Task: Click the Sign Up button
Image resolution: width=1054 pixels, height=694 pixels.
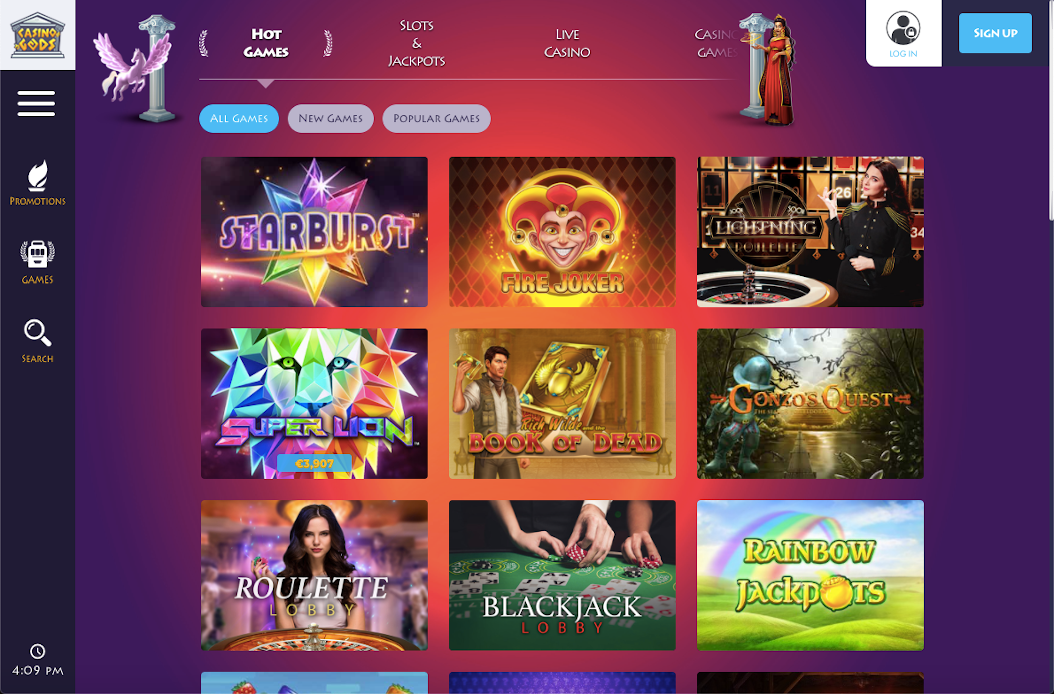Action: 995,33
